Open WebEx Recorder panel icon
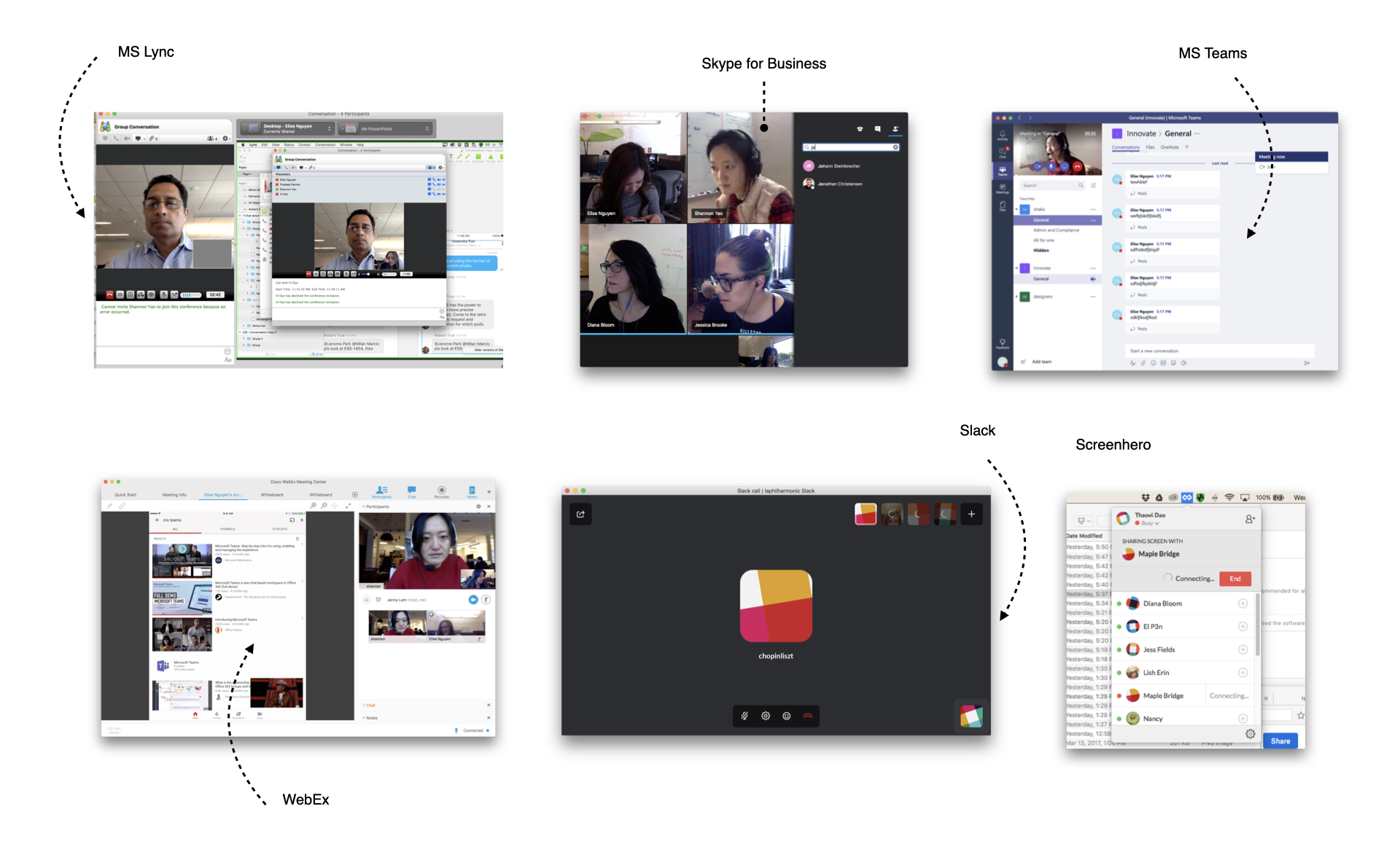 [442, 491]
